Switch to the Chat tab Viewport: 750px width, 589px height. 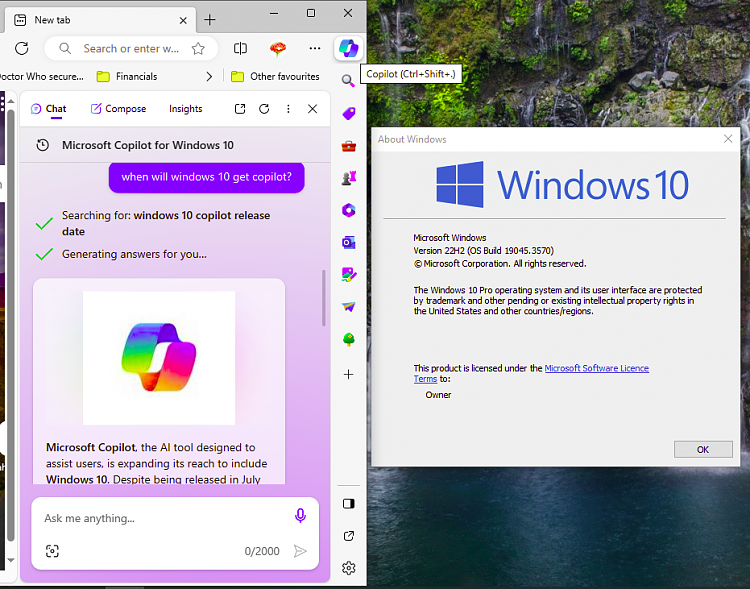pos(49,109)
